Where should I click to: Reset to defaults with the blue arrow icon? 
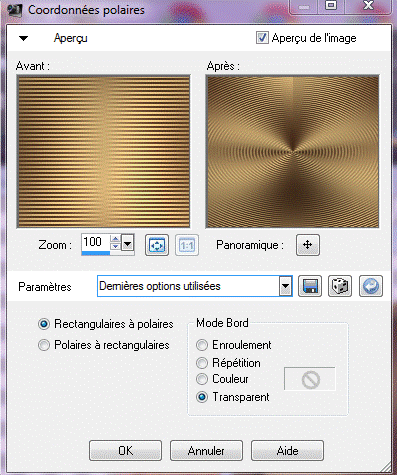[x=371, y=286]
